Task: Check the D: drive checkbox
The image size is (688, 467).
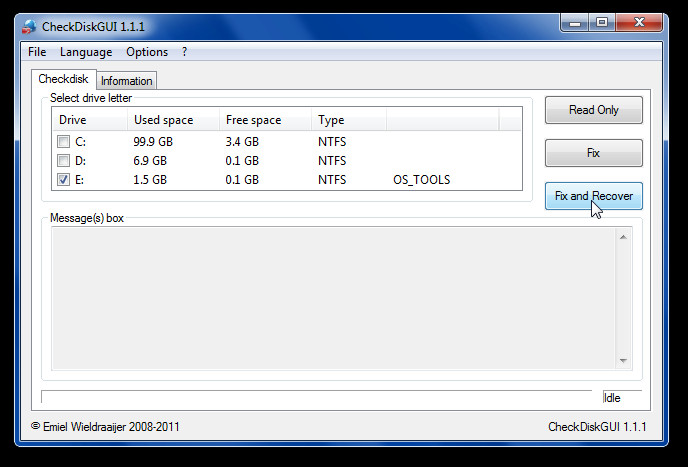Action: point(63,161)
